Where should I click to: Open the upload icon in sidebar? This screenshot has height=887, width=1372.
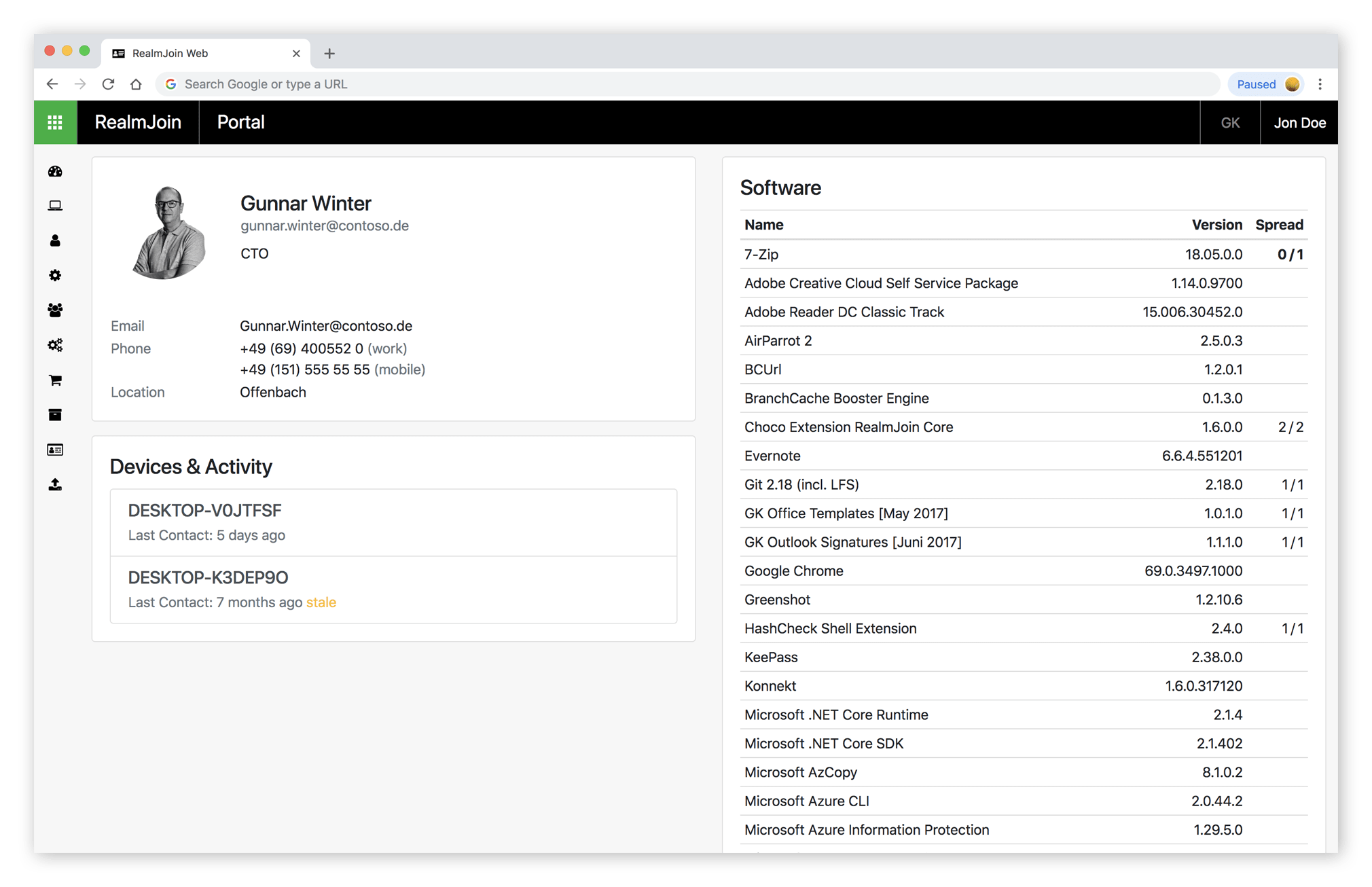(x=55, y=484)
